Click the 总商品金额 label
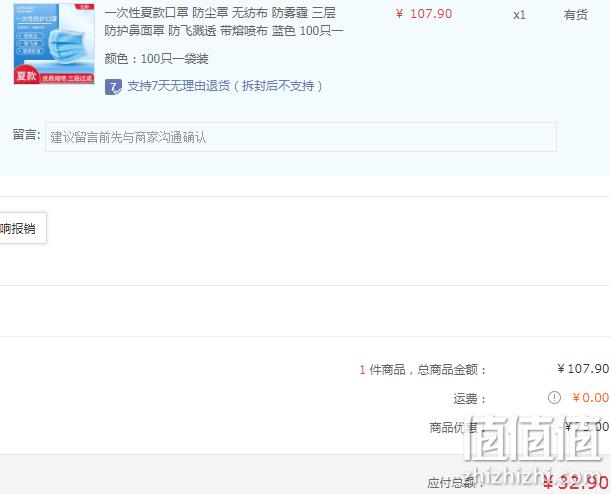Screen dimensions: 611x494 pos(451,369)
